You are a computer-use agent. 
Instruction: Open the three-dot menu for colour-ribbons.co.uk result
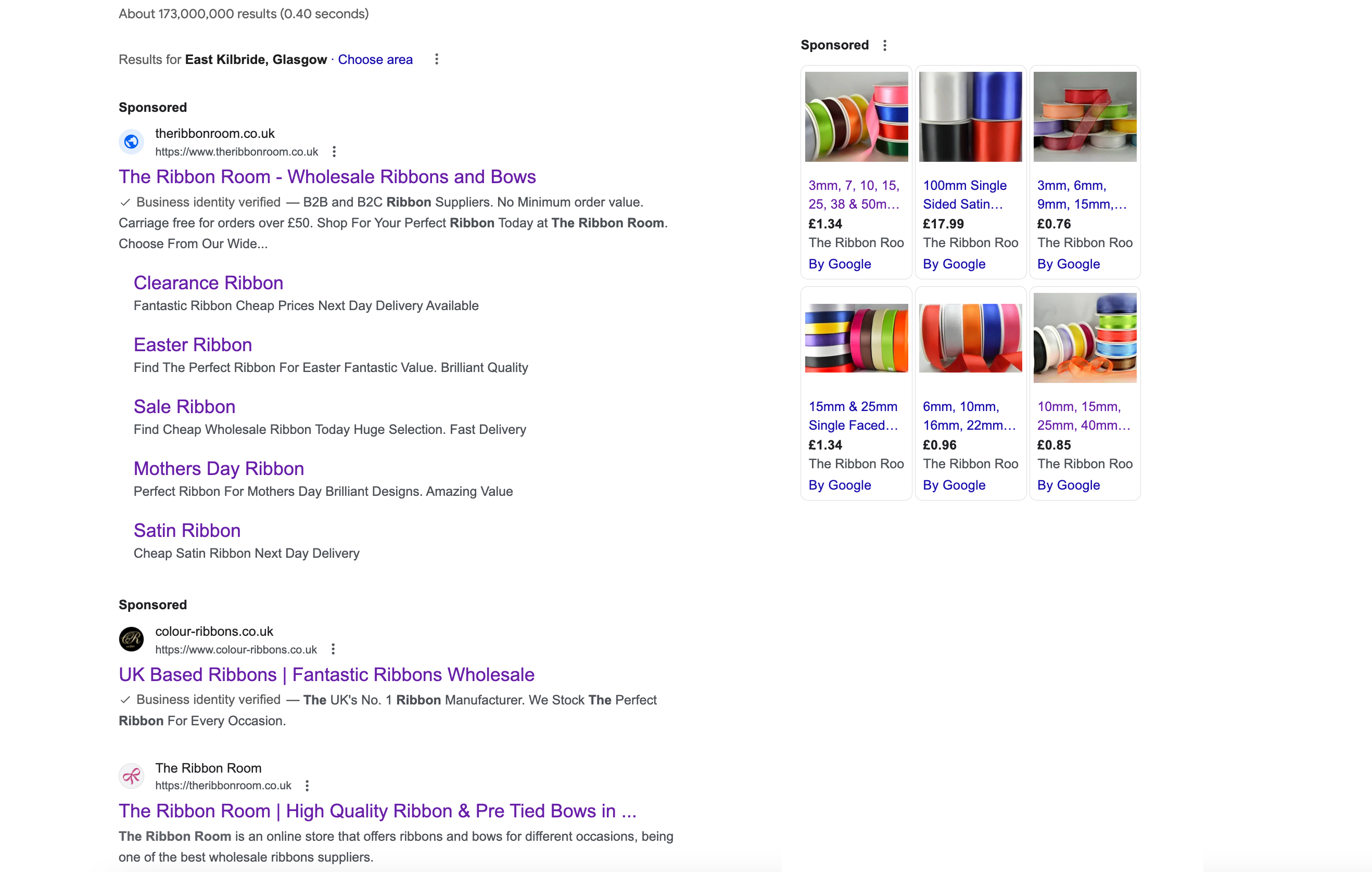coord(333,649)
